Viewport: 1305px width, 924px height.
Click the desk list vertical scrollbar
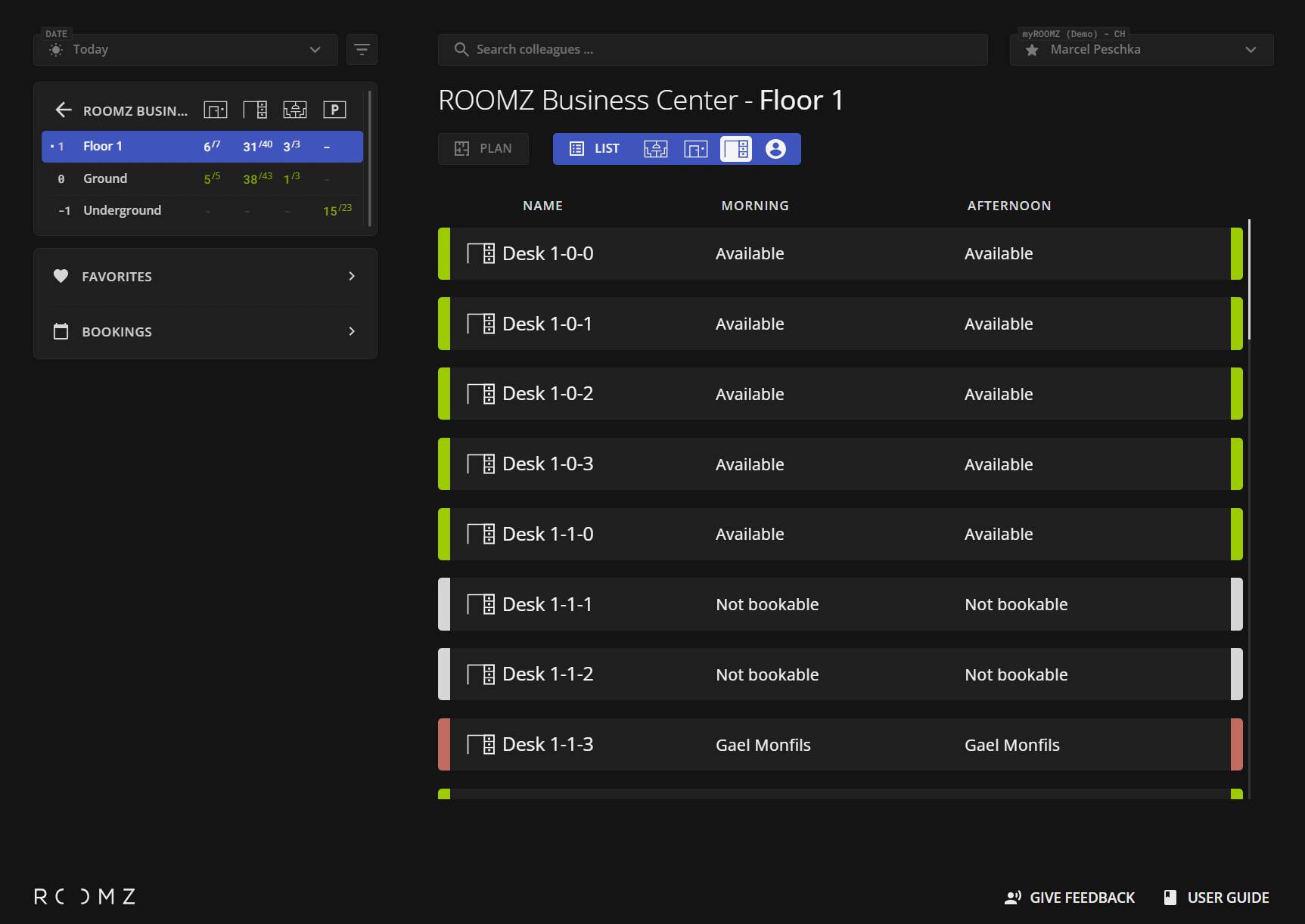1249,280
